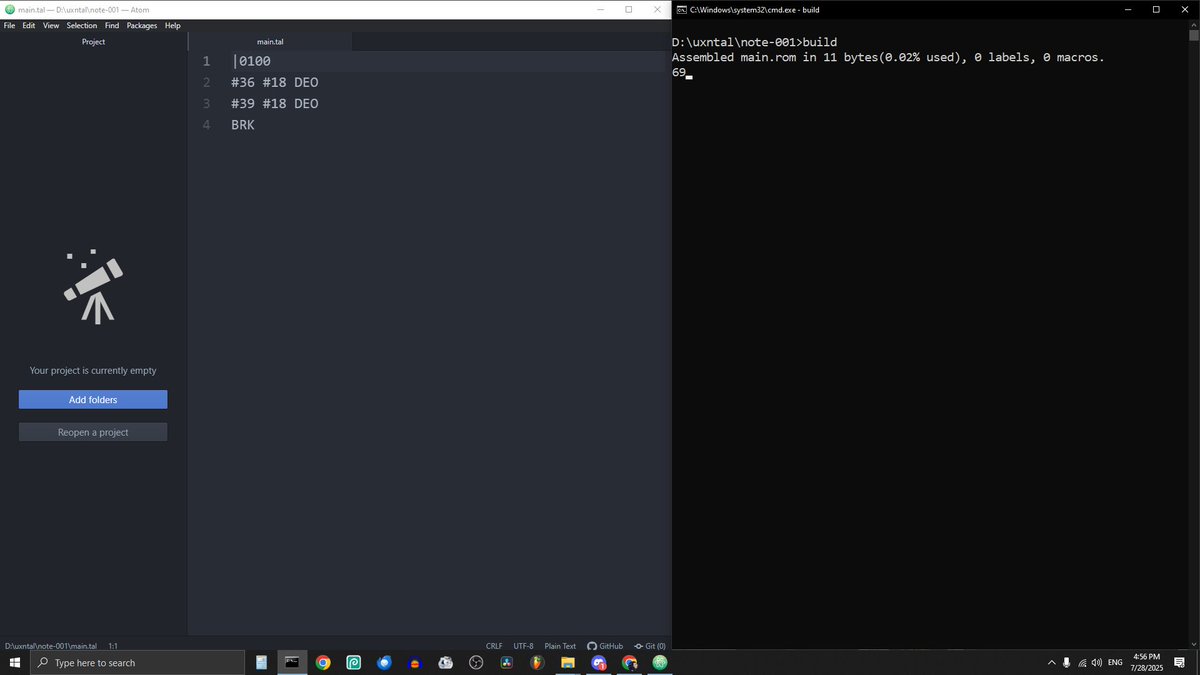This screenshot has width=1200, height=675.
Task: Open the Edit menu in Atom
Action: (x=27, y=25)
